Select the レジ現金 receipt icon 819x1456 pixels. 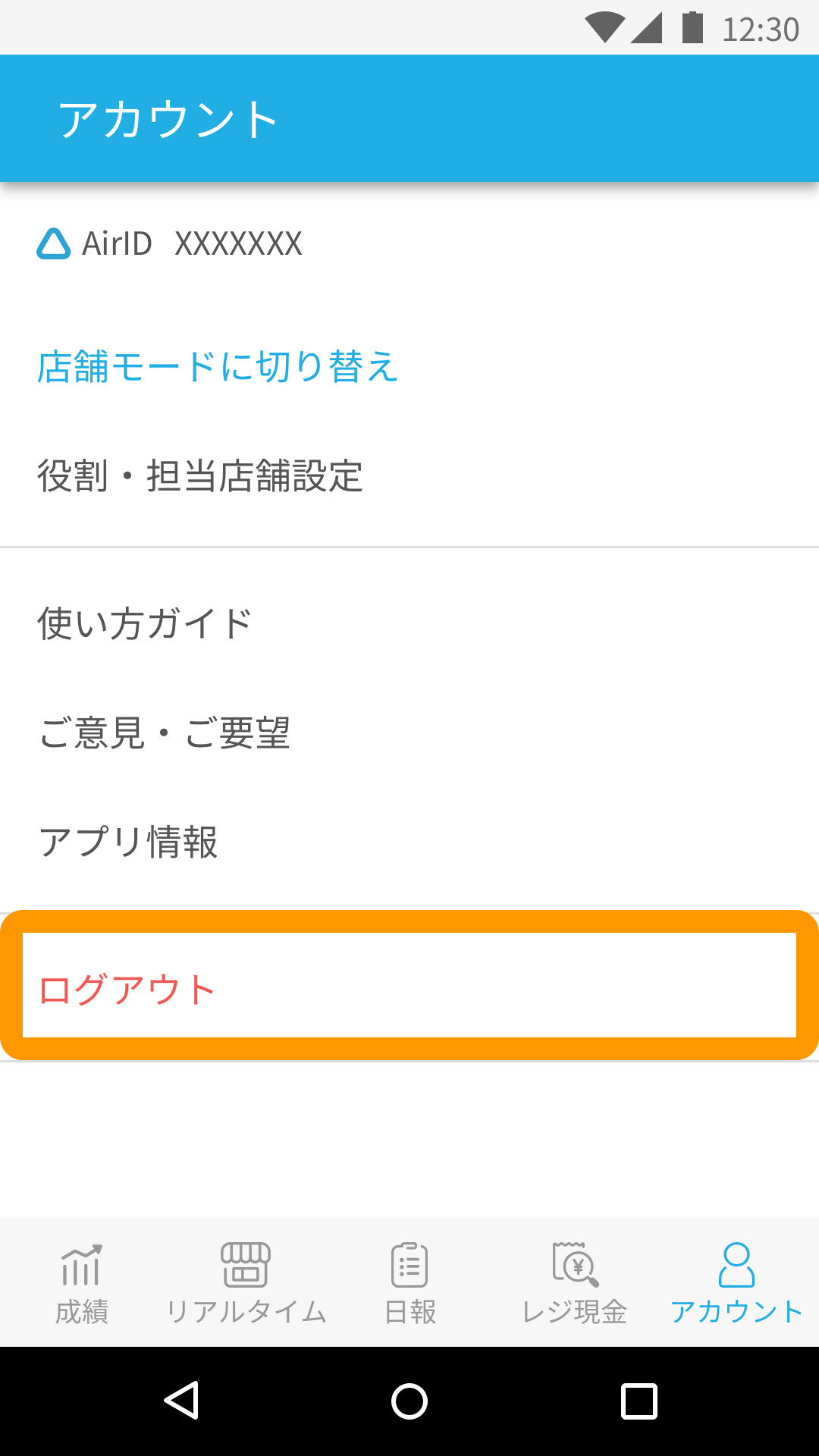point(575,1265)
